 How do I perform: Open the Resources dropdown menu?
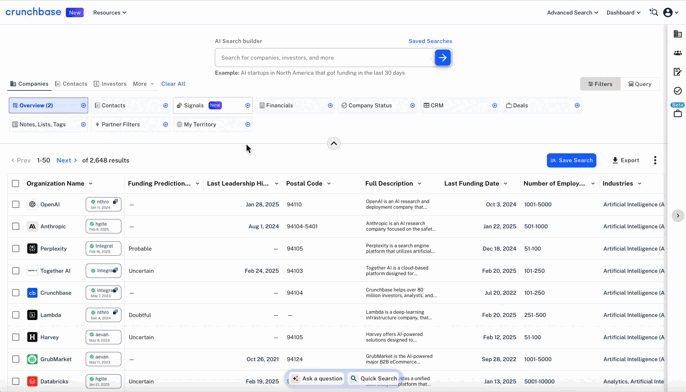[110, 13]
